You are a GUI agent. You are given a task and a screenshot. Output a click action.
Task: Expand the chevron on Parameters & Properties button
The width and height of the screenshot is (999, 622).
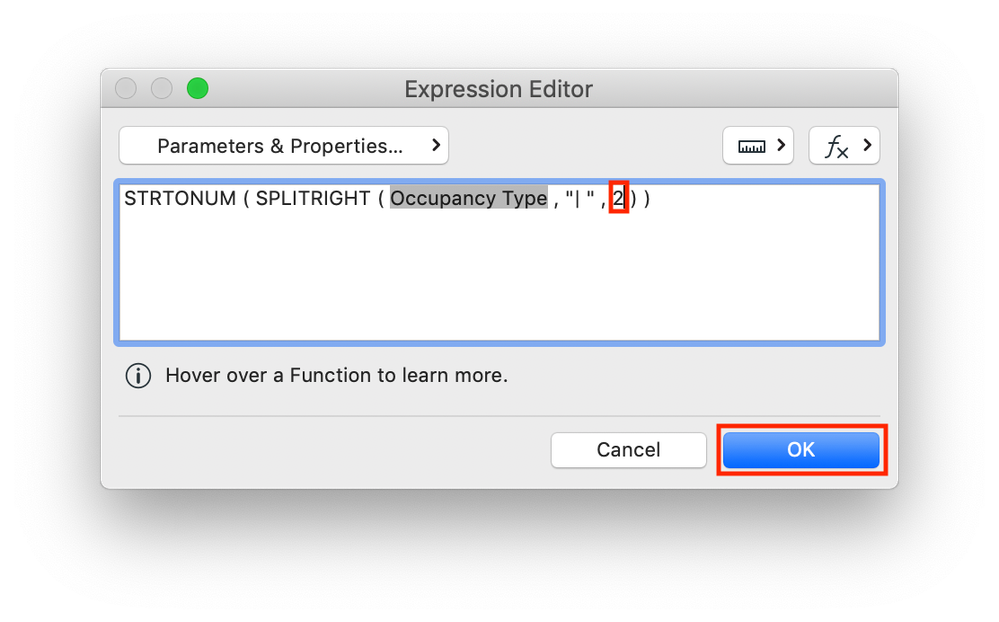pos(436,146)
